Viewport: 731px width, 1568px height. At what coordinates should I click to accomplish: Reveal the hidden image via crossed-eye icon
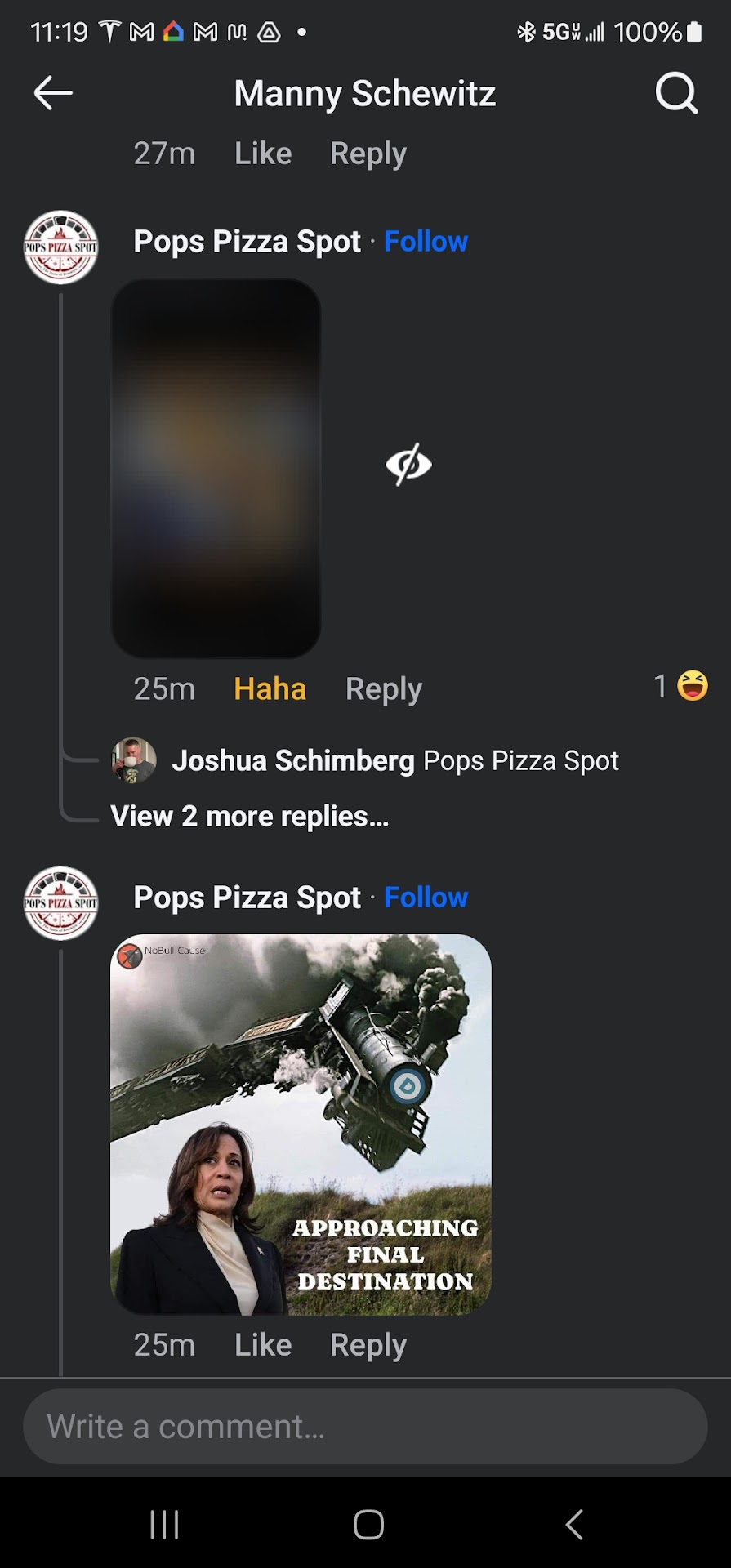408,465
